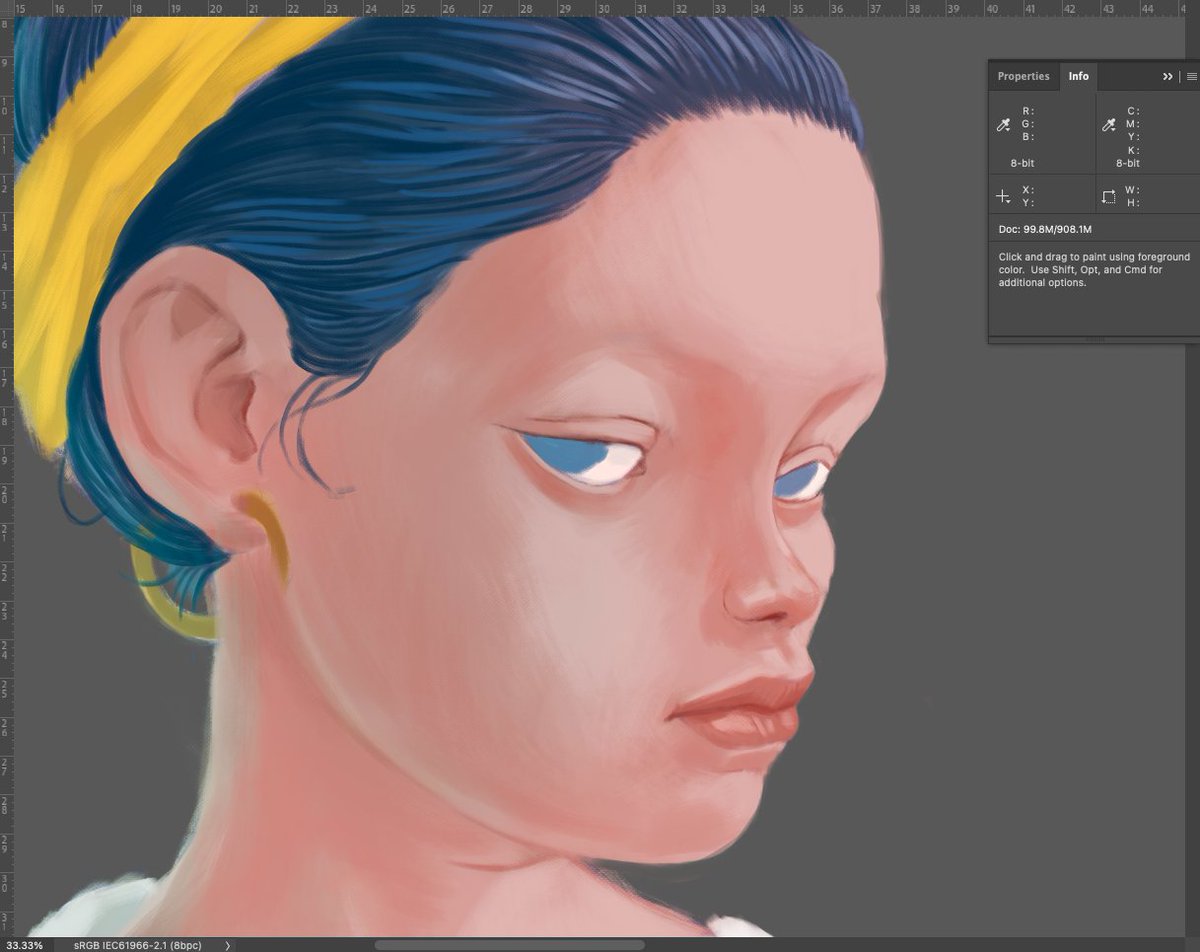Click the transform W/H icon in the Info panel
Image resolution: width=1200 pixels, height=952 pixels.
tap(1108, 196)
